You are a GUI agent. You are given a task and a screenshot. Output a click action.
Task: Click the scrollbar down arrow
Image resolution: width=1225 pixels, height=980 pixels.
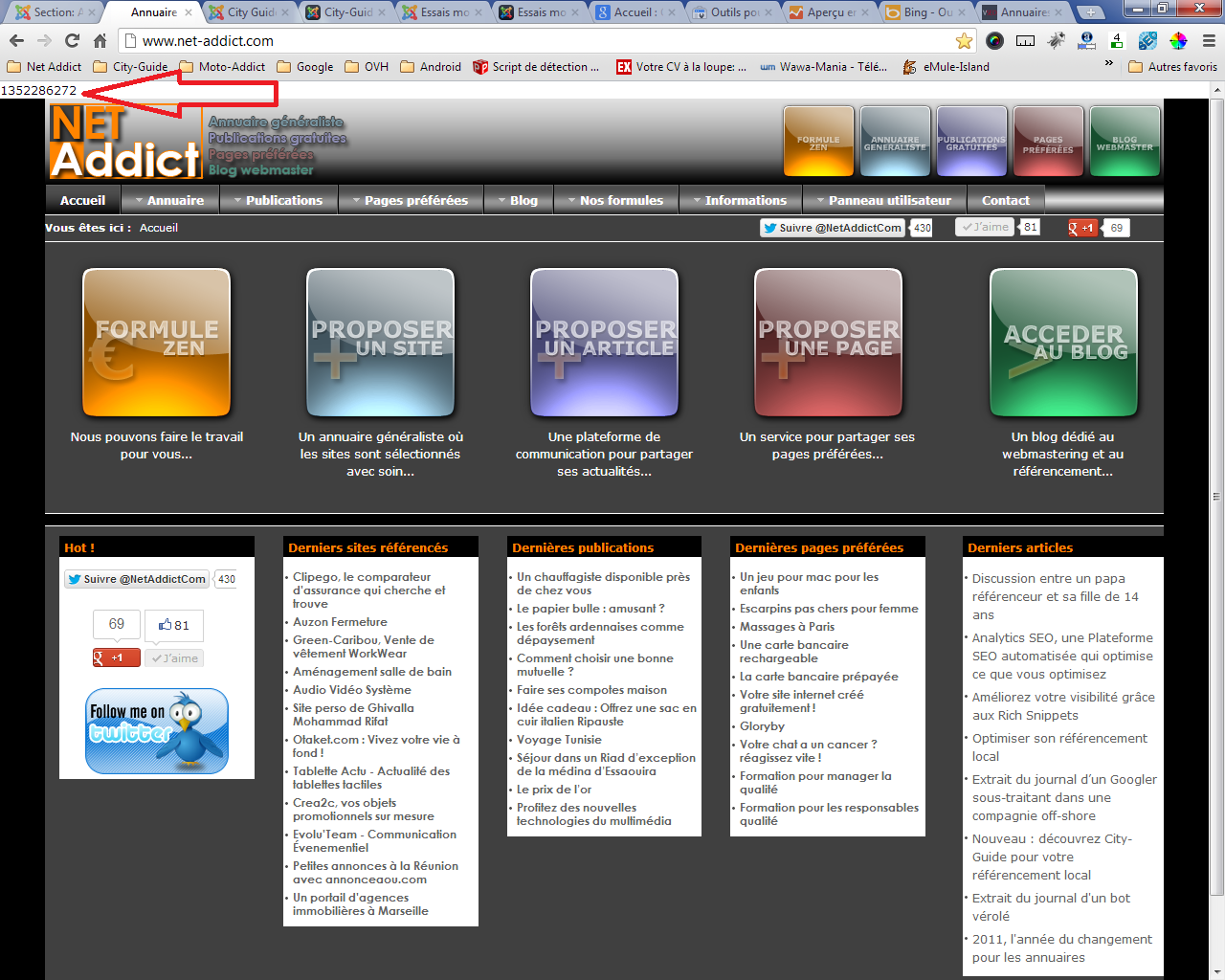tap(1217, 971)
